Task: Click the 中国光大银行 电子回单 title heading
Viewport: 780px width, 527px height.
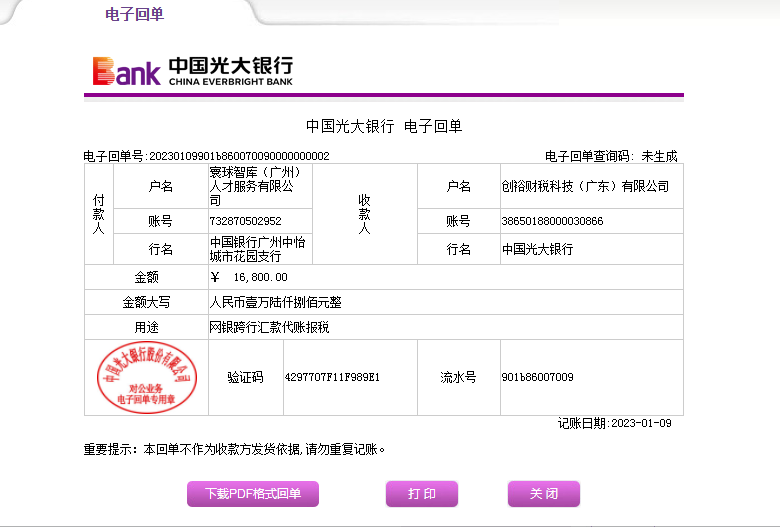Action: [x=384, y=126]
